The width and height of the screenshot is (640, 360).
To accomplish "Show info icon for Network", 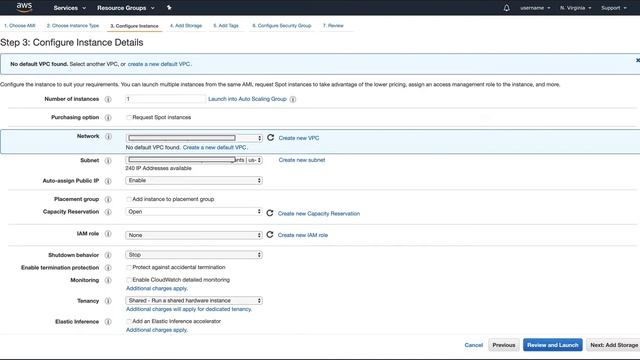I will pyautogui.click(x=108, y=136).
